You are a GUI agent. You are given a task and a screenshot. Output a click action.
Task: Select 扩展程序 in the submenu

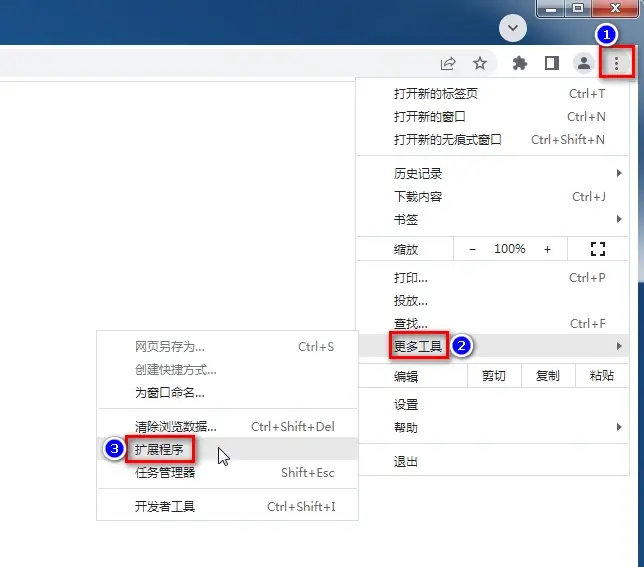point(160,450)
